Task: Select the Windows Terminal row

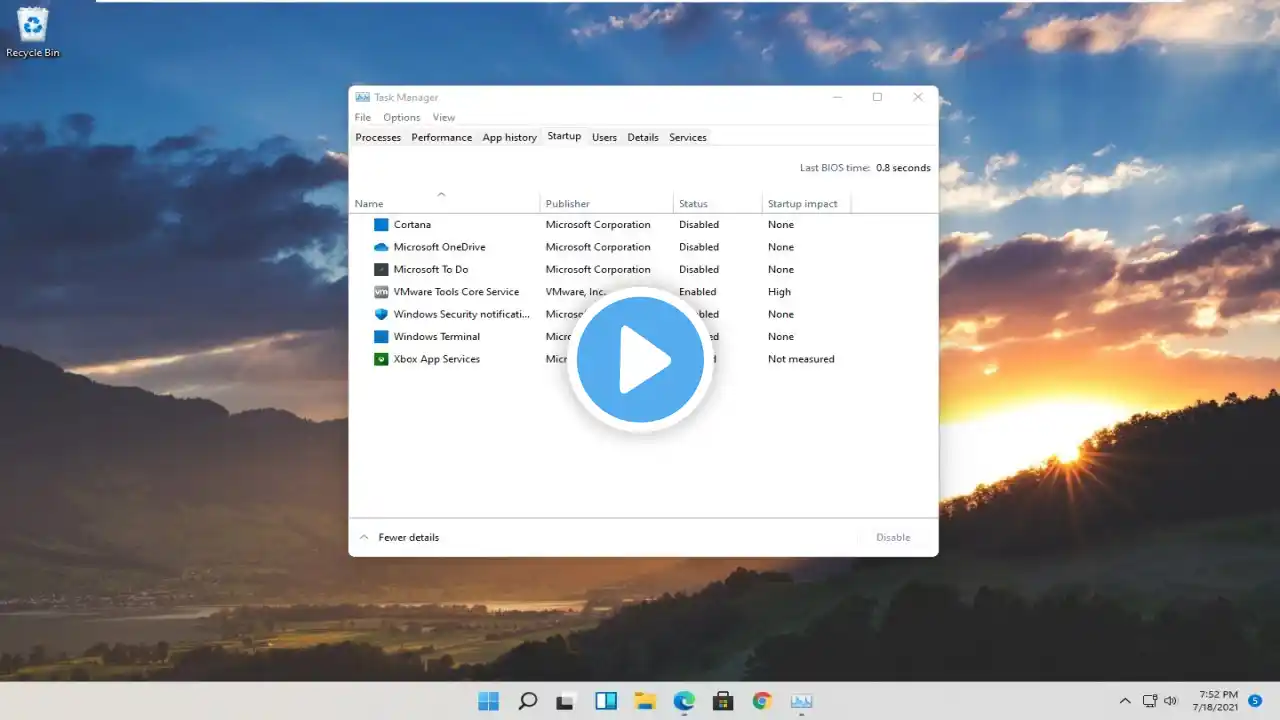Action: (x=436, y=337)
